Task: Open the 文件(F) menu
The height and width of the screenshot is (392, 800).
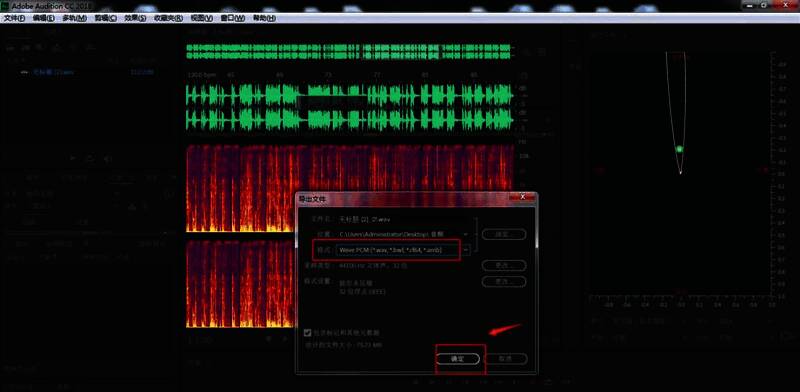Action: pyautogui.click(x=14, y=18)
